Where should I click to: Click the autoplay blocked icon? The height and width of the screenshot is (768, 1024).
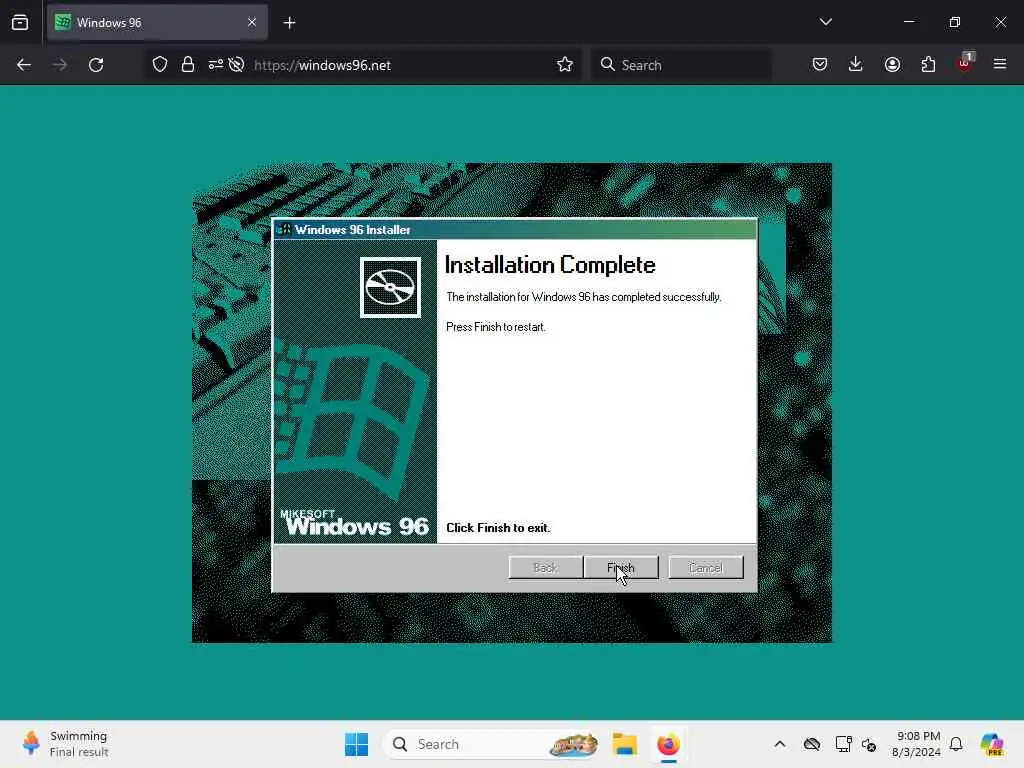click(x=237, y=65)
